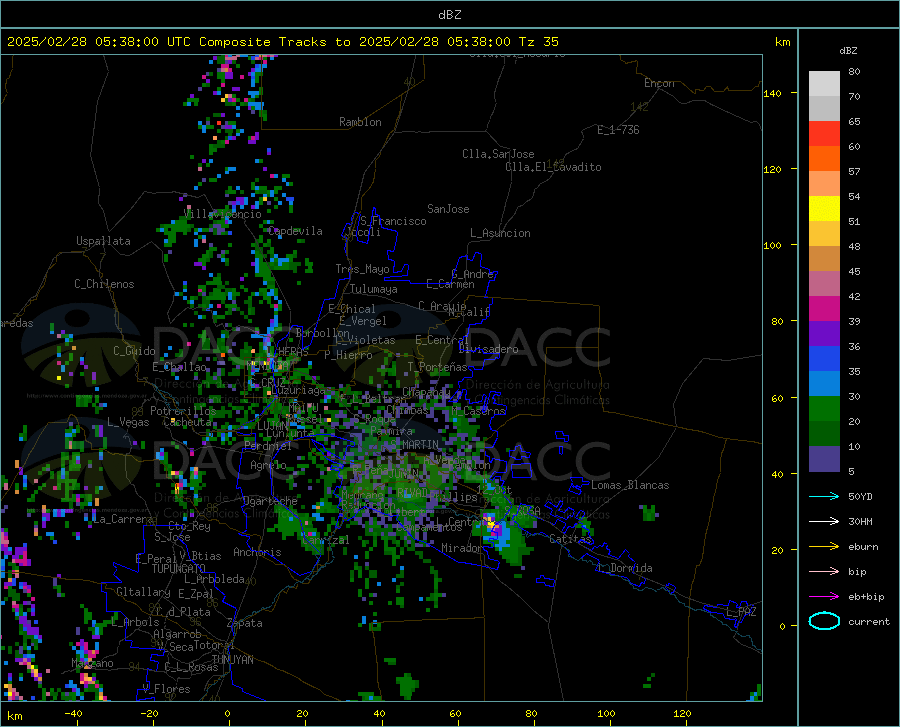Click the L_Vegas place label
Viewport: 900px width, 727px height.
pos(128,422)
